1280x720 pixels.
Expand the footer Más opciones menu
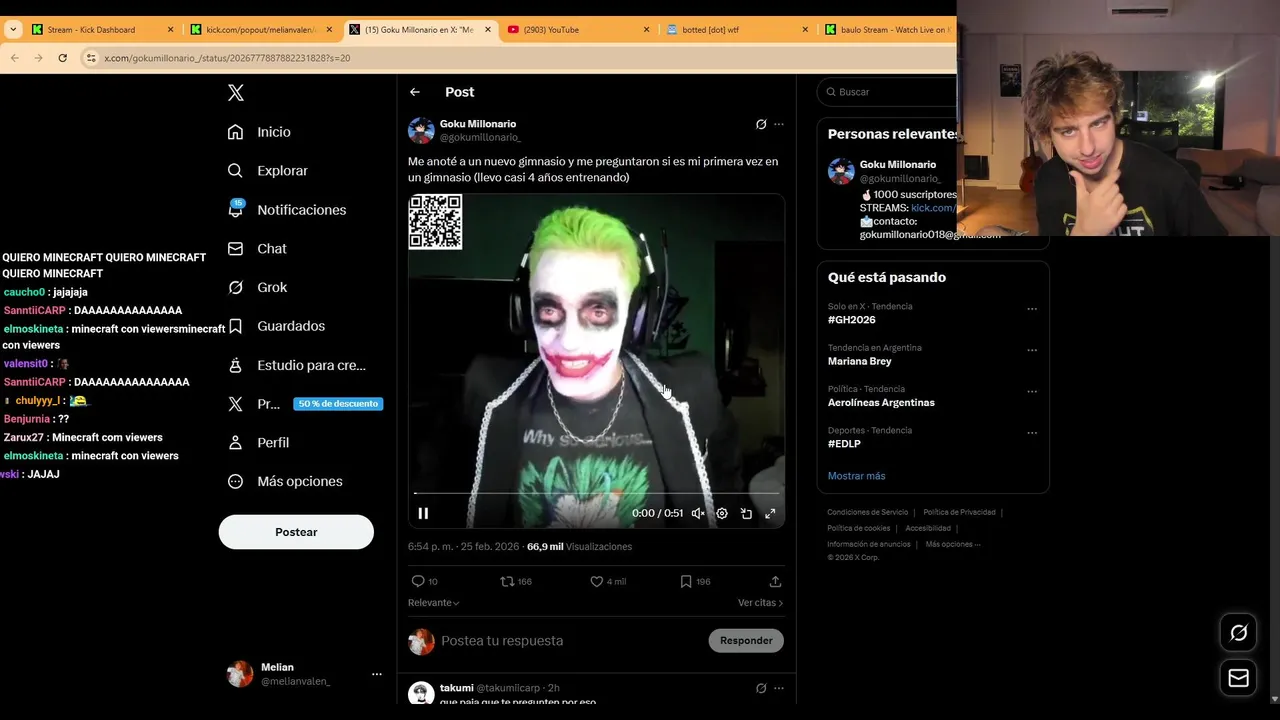(952, 544)
